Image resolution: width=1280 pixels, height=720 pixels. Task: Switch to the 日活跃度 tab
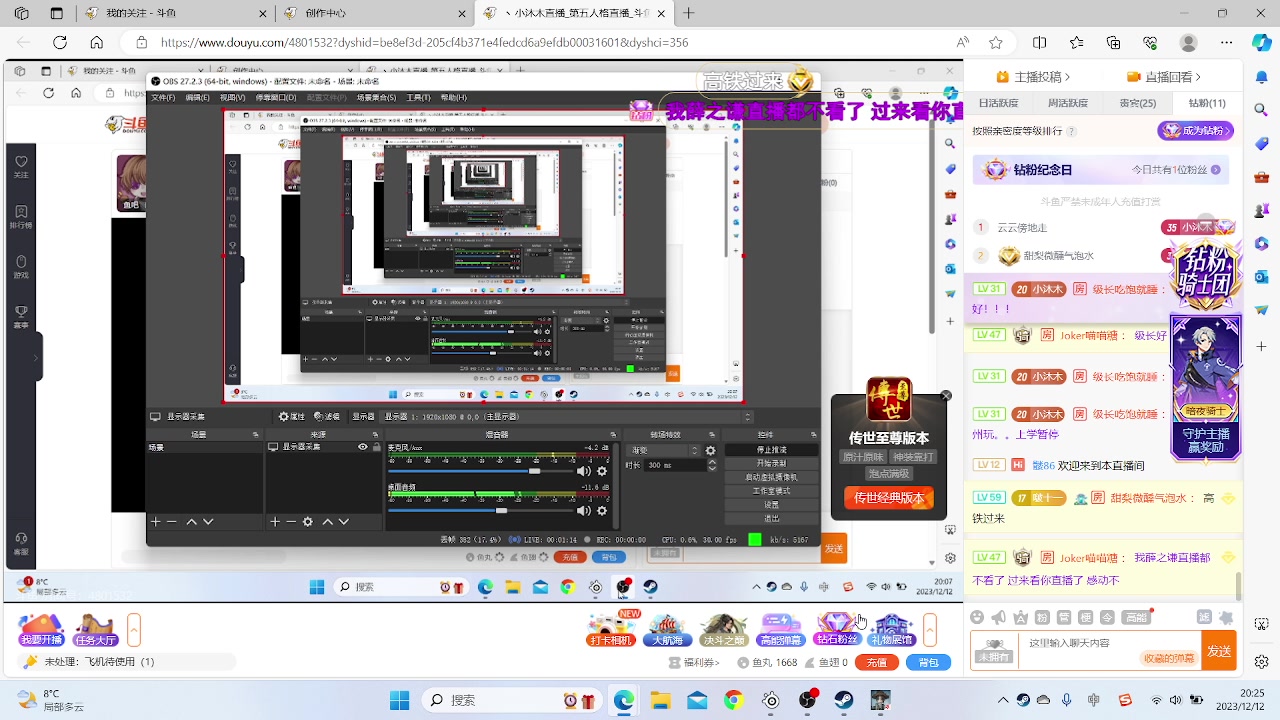pos(998,103)
